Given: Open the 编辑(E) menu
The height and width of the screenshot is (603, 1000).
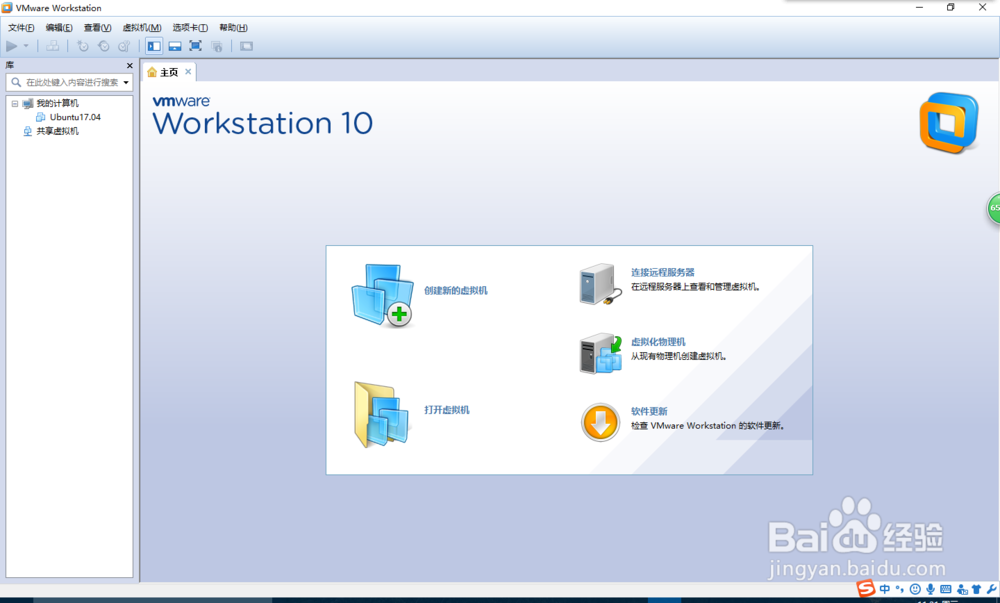Looking at the screenshot, I should tap(59, 27).
